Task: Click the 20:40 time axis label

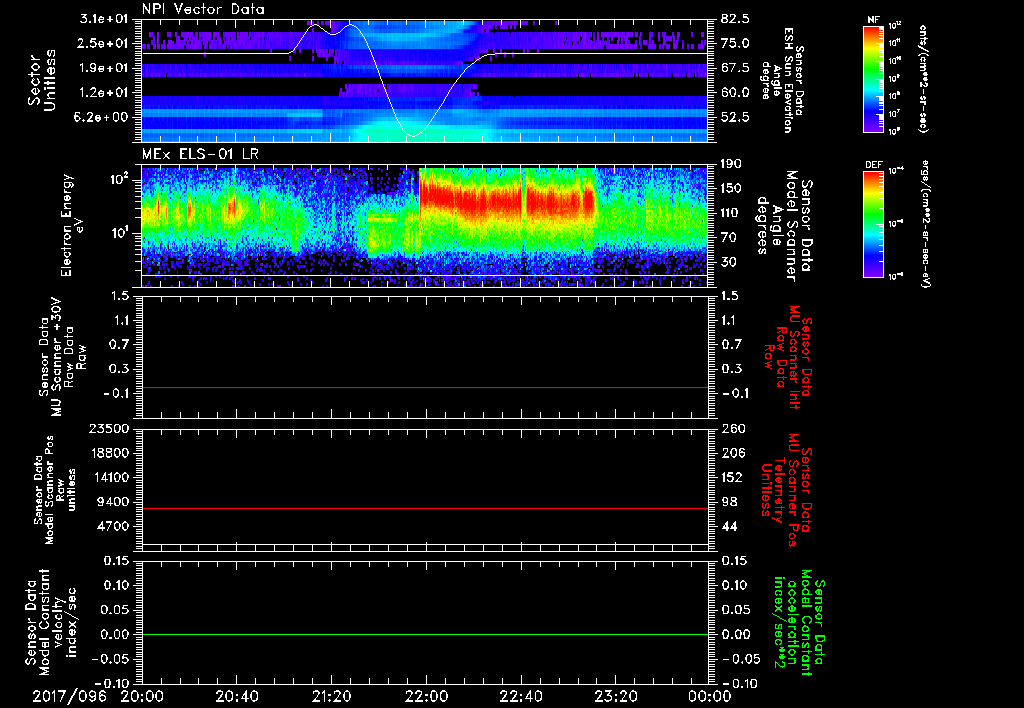Action: [x=238, y=694]
